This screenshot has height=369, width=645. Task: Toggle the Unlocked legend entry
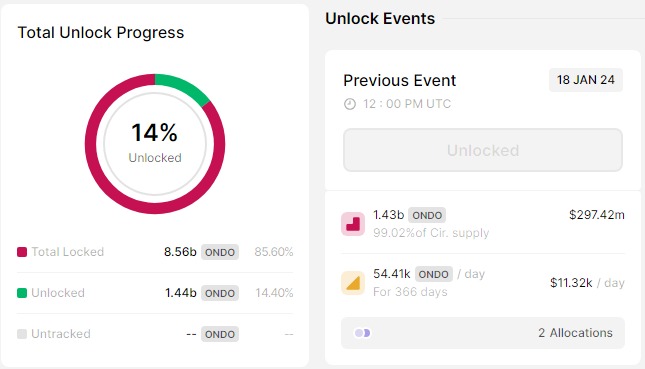click(51, 293)
